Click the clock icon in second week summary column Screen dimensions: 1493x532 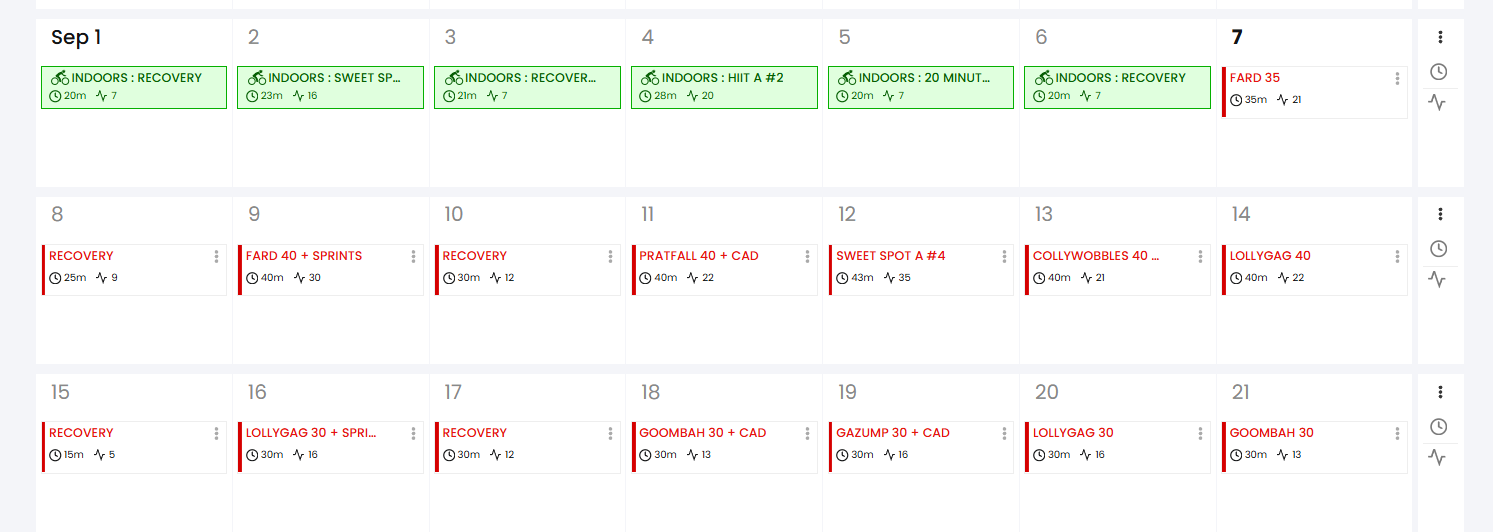1438,249
